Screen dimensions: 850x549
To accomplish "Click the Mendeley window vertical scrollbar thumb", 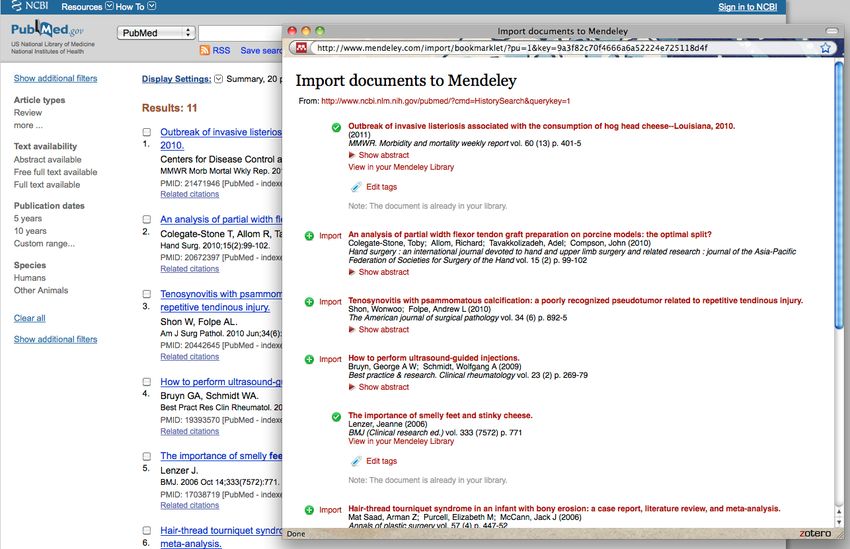I will (x=839, y=195).
